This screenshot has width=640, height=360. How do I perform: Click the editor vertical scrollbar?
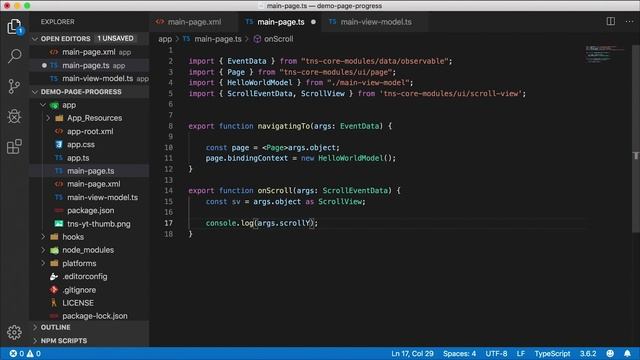point(636,139)
